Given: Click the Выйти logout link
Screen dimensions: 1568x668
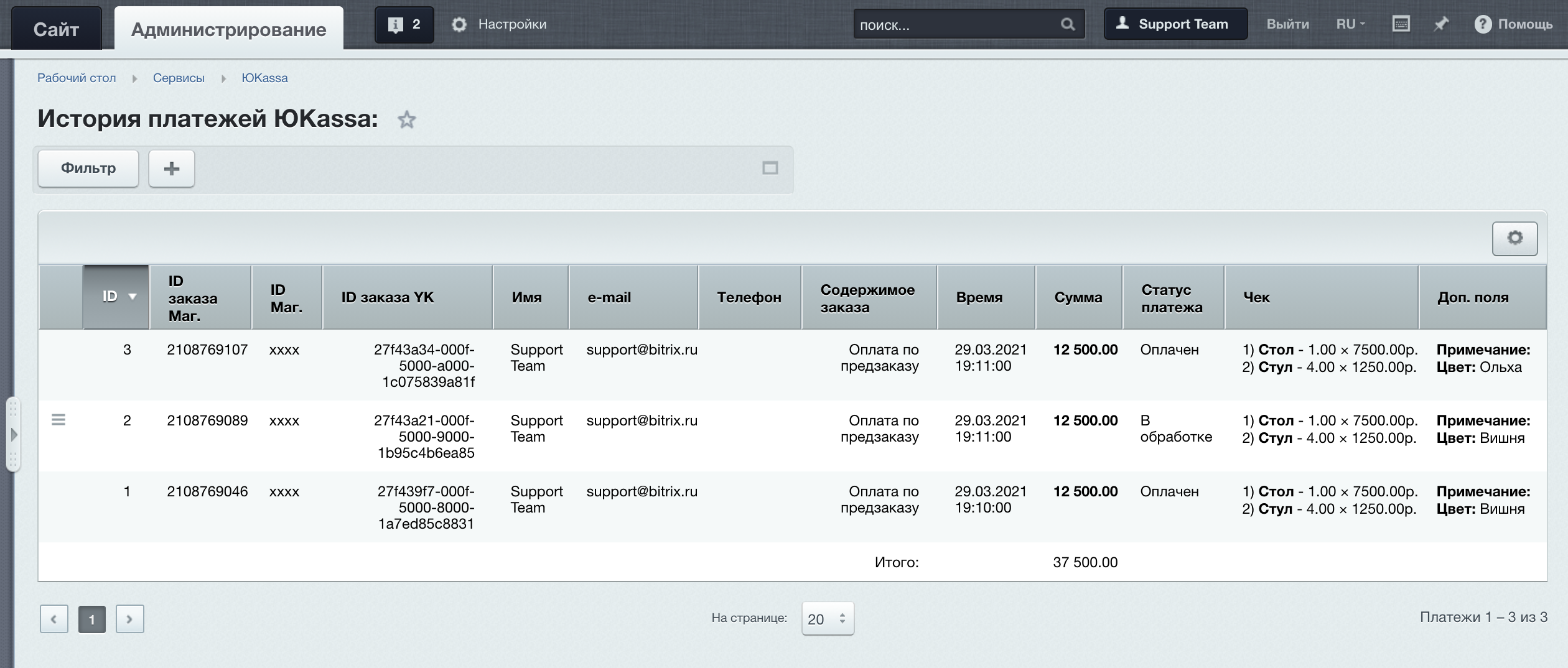Looking at the screenshot, I should pos(1287,24).
